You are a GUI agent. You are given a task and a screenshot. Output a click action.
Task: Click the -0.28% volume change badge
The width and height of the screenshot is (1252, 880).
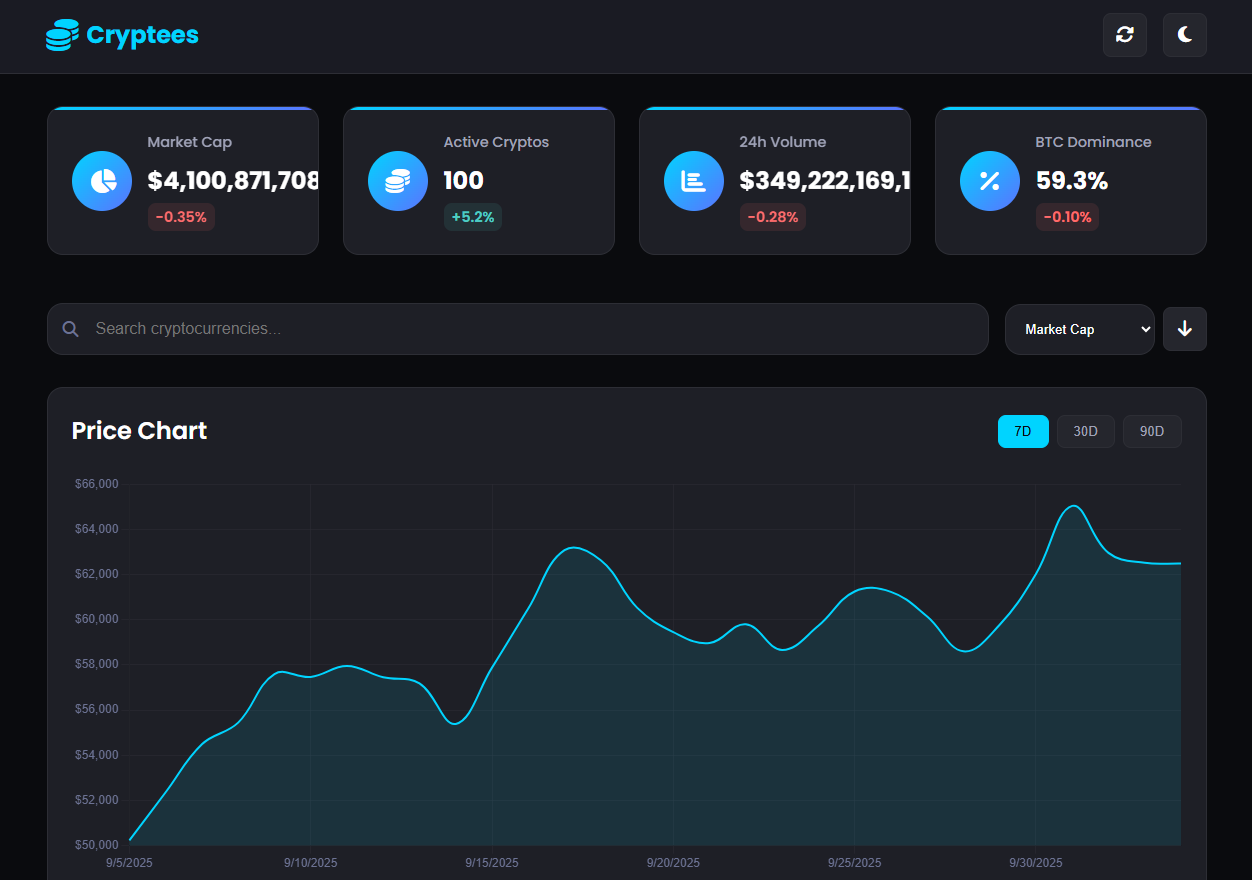click(x=773, y=217)
